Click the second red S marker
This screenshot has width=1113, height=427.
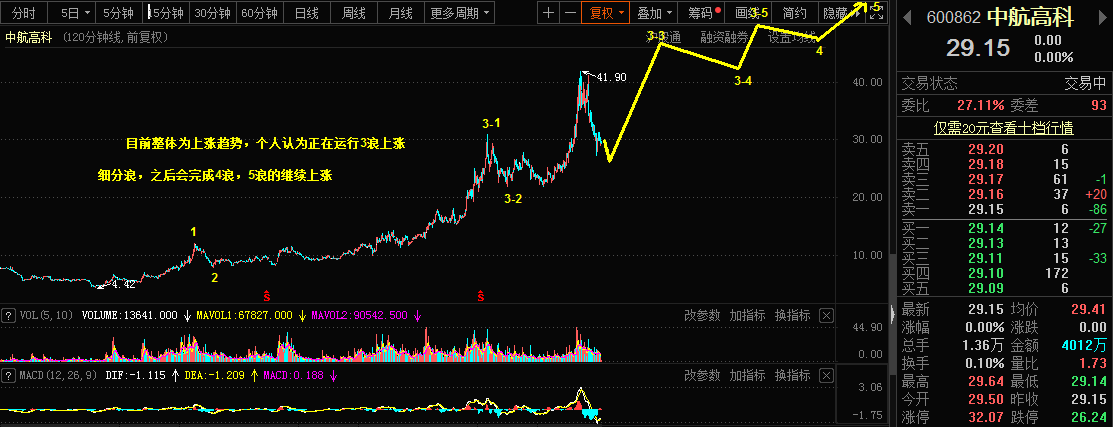481,295
